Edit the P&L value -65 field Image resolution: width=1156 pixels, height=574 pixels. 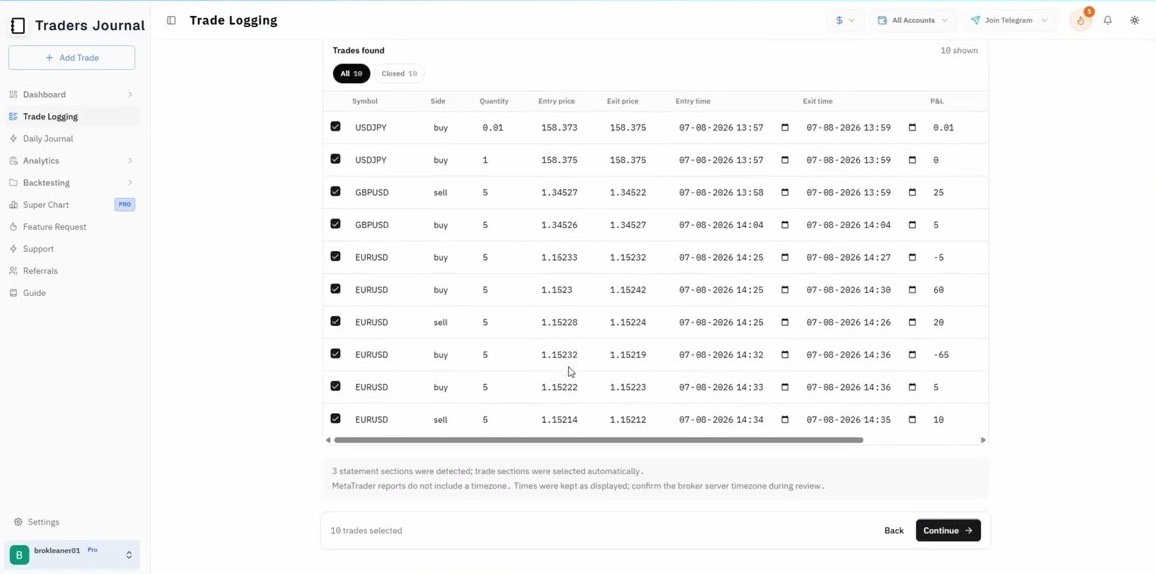941,354
